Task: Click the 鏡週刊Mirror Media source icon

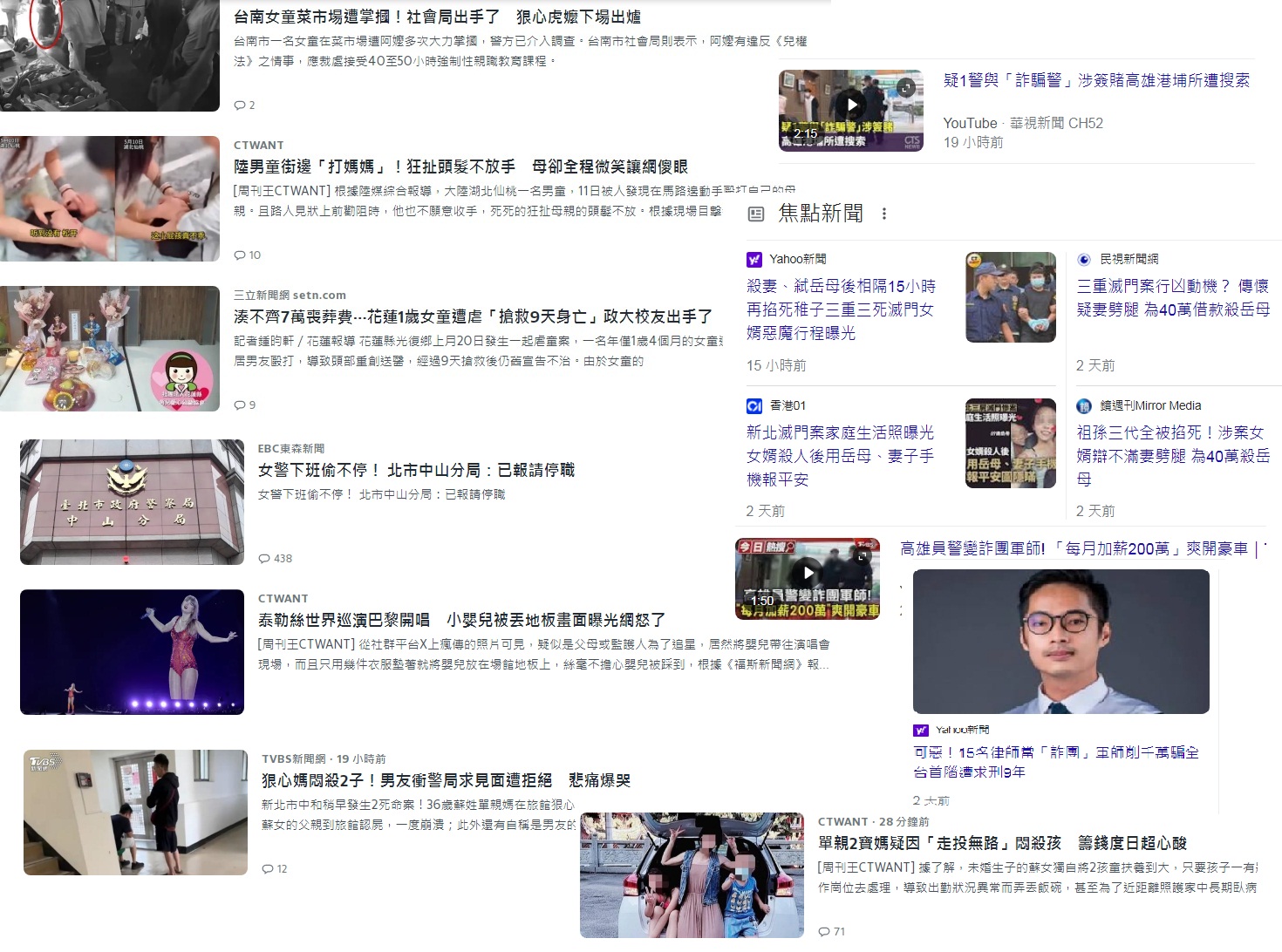Action: tap(1084, 405)
